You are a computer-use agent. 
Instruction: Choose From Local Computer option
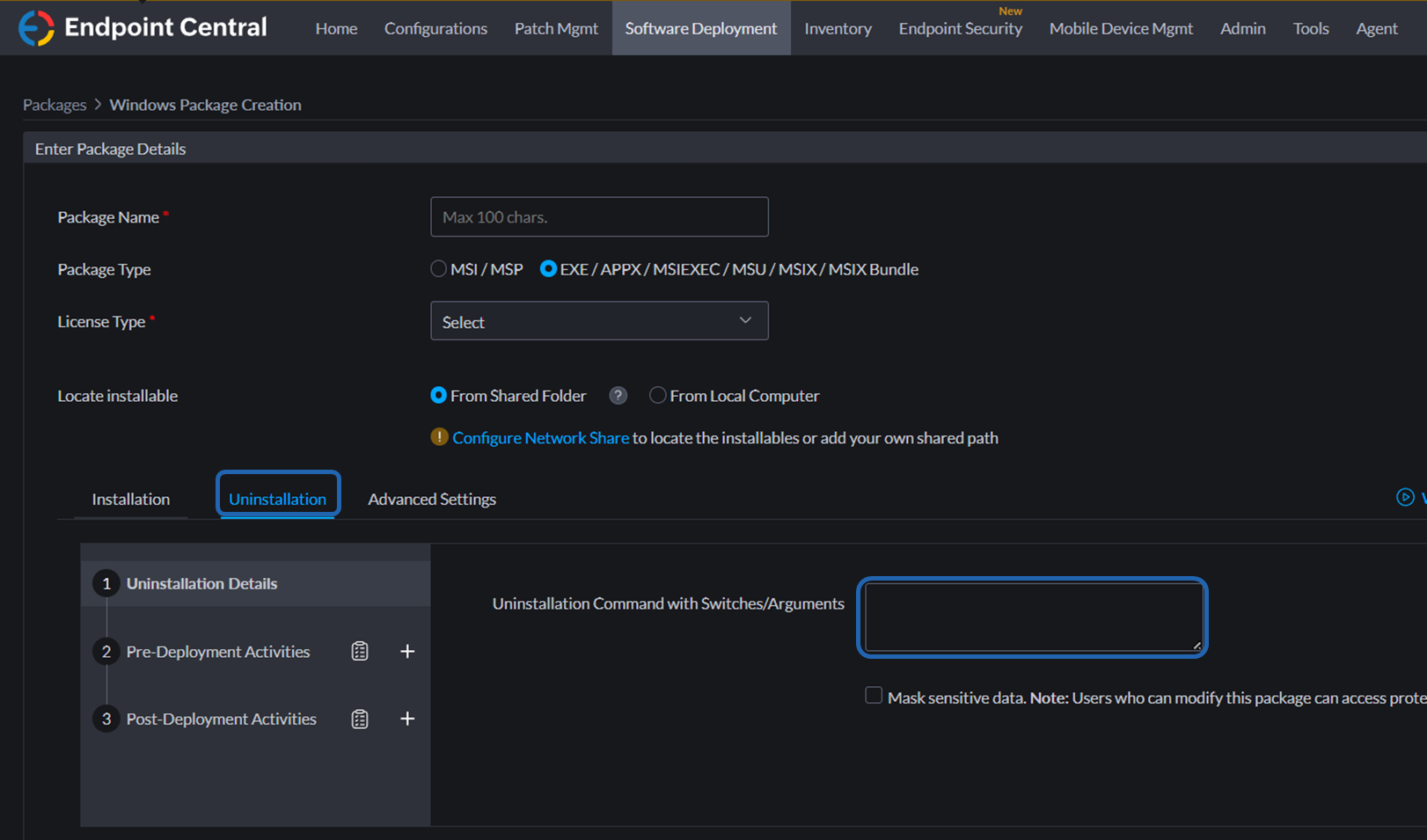click(657, 396)
